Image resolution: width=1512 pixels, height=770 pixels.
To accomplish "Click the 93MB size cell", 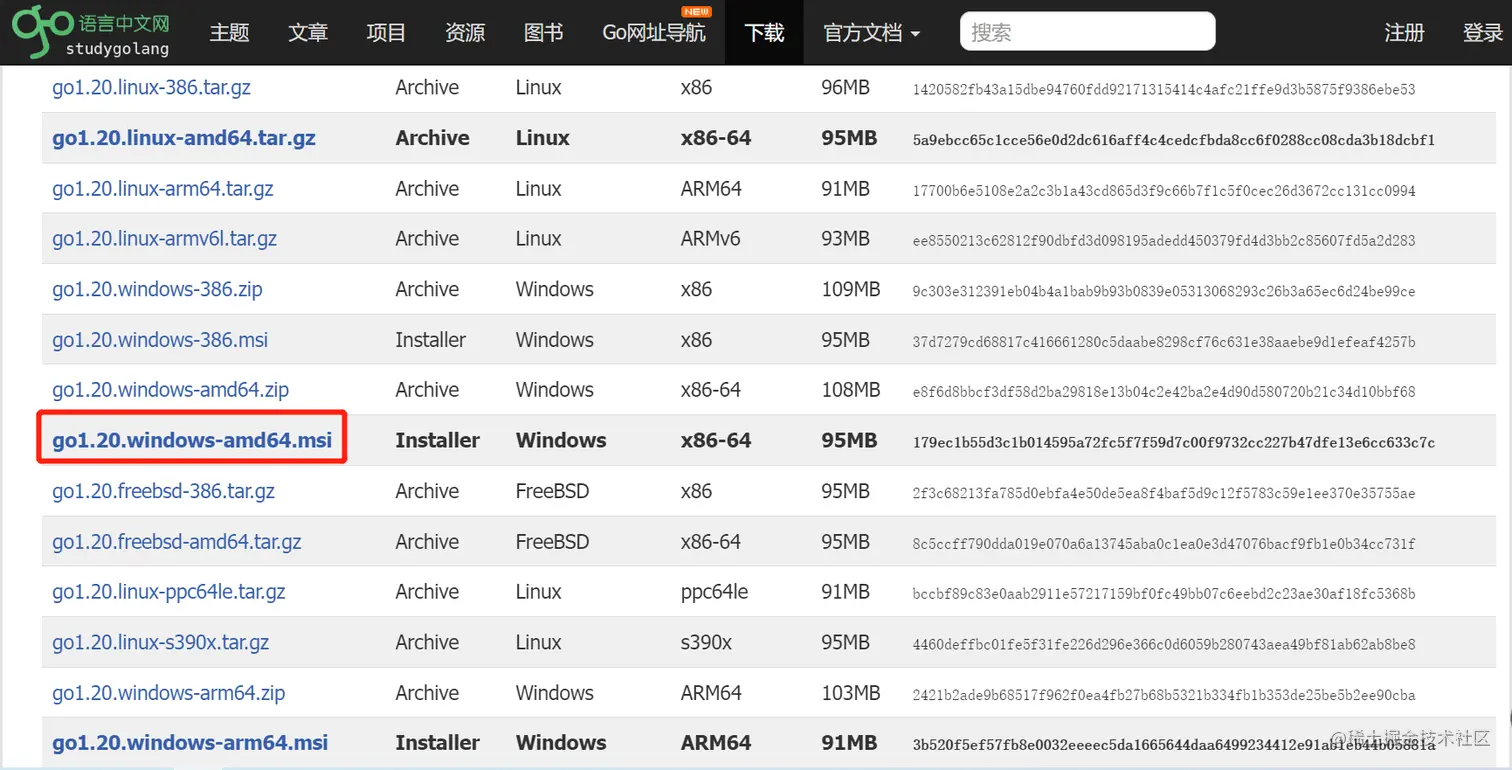I will [846, 239].
